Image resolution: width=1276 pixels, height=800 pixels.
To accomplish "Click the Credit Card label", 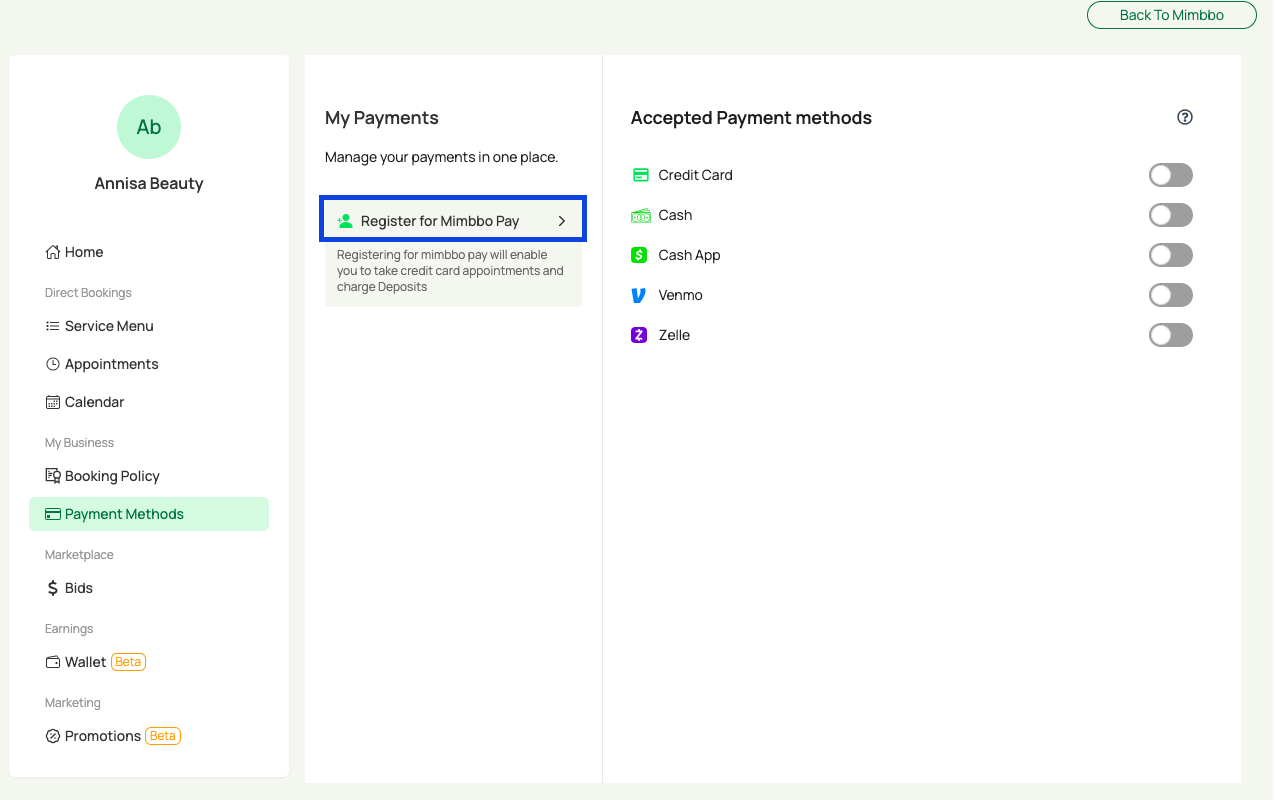I will point(695,175).
